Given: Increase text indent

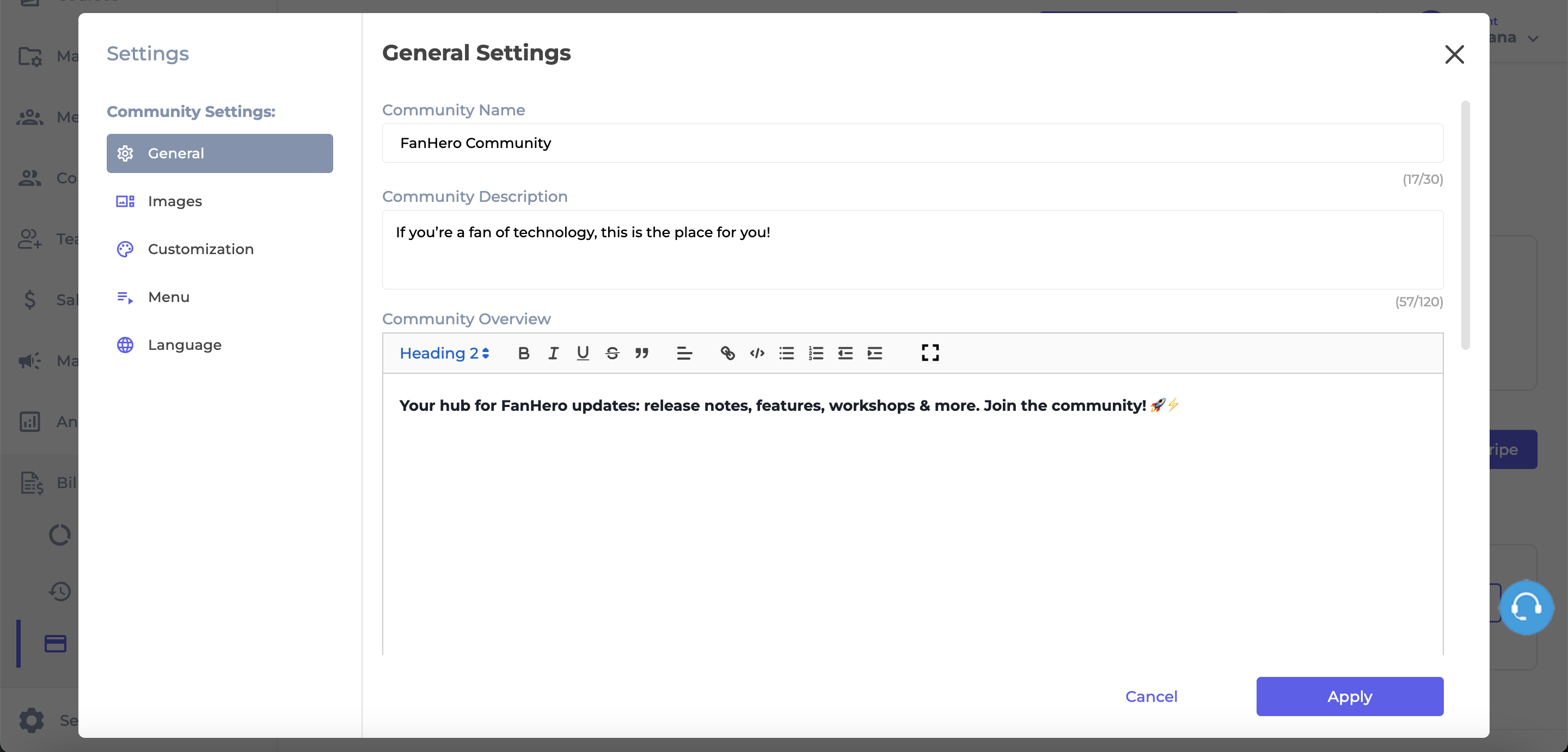Looking at the screenshot, I should click(x=875, y=353).
